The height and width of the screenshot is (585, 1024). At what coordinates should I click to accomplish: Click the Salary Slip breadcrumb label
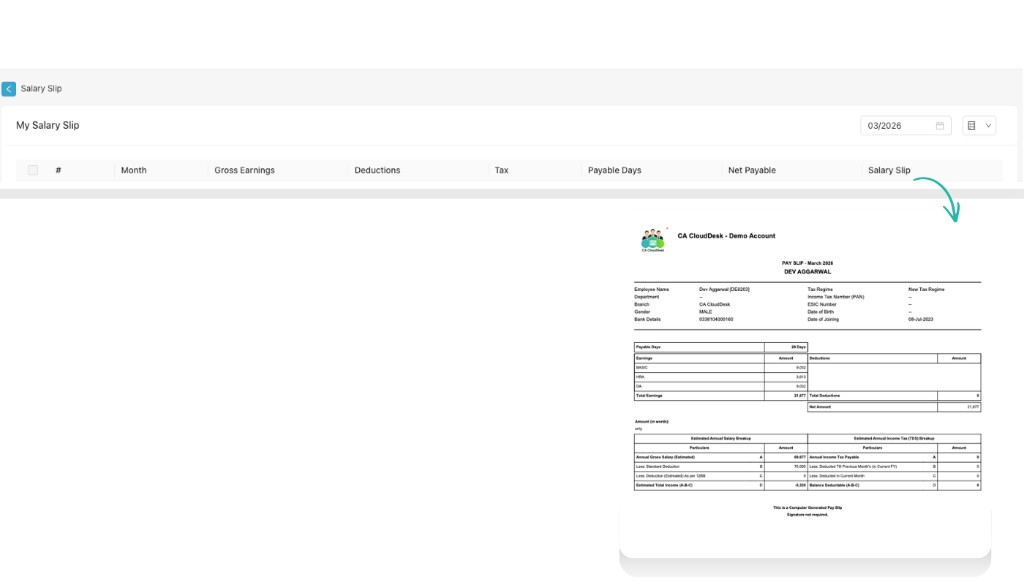click(41, 89)
